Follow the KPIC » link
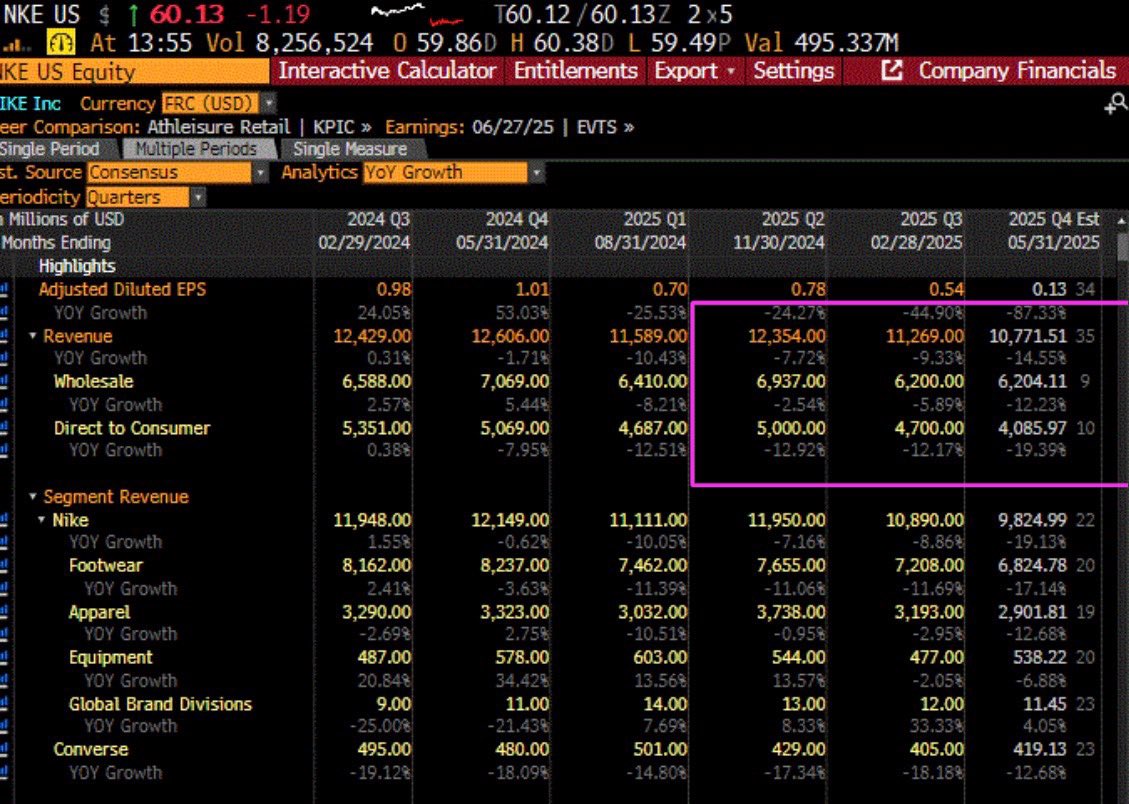Screen dimensions: 1129x804 342,127
